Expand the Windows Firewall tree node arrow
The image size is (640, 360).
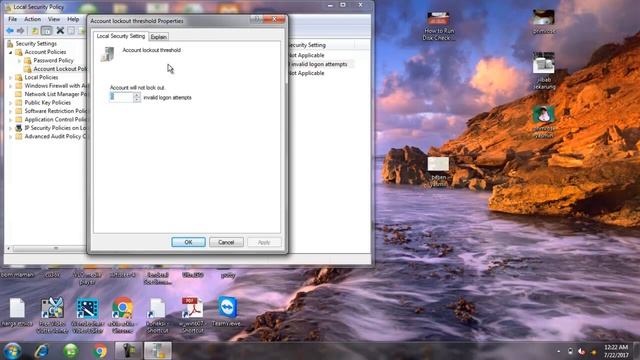[x=11, y=86]
